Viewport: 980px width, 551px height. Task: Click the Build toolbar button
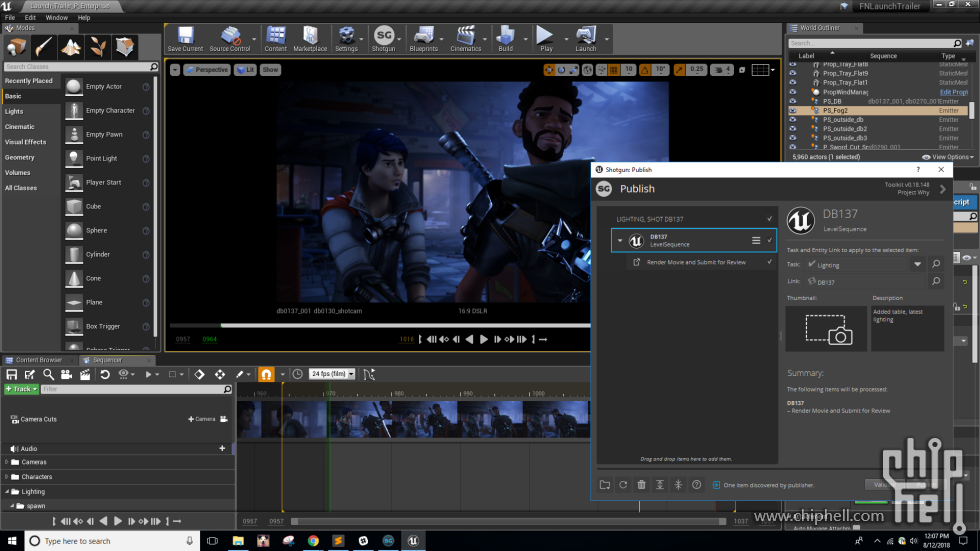[x=506, y=39]
